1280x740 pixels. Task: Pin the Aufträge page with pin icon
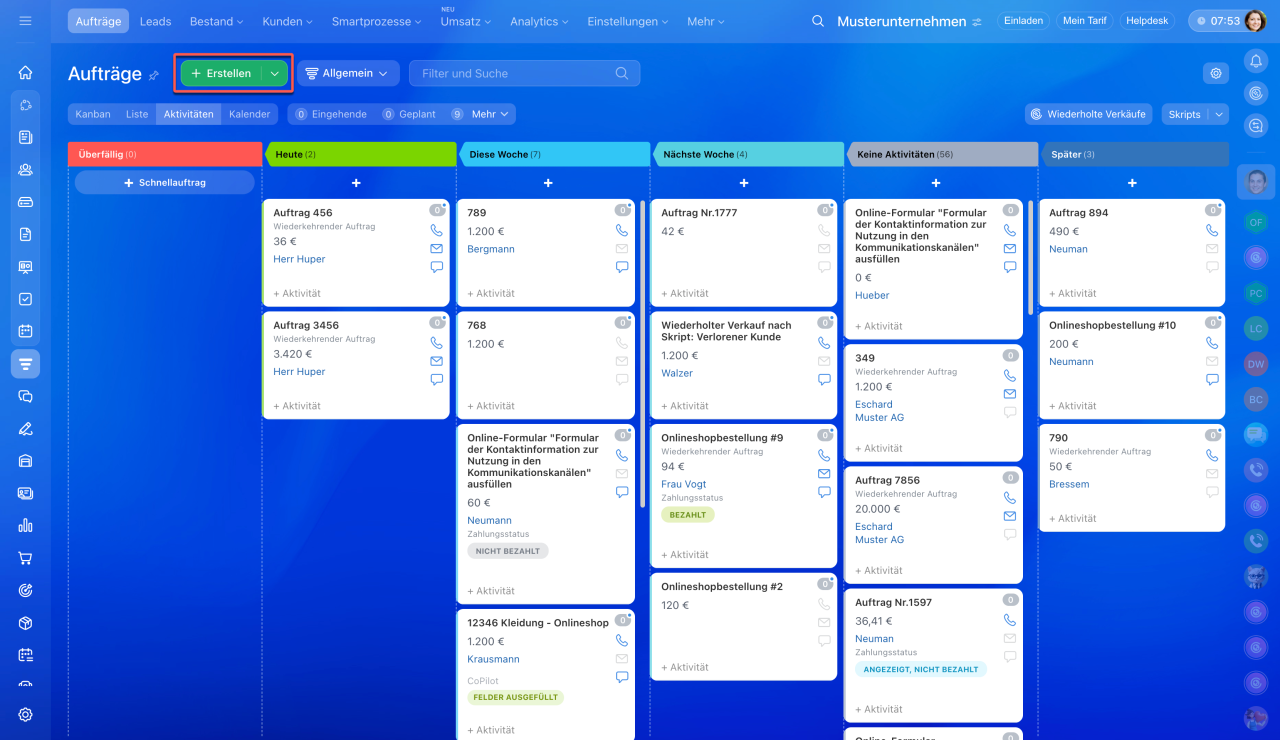click(x=154, y=75)
